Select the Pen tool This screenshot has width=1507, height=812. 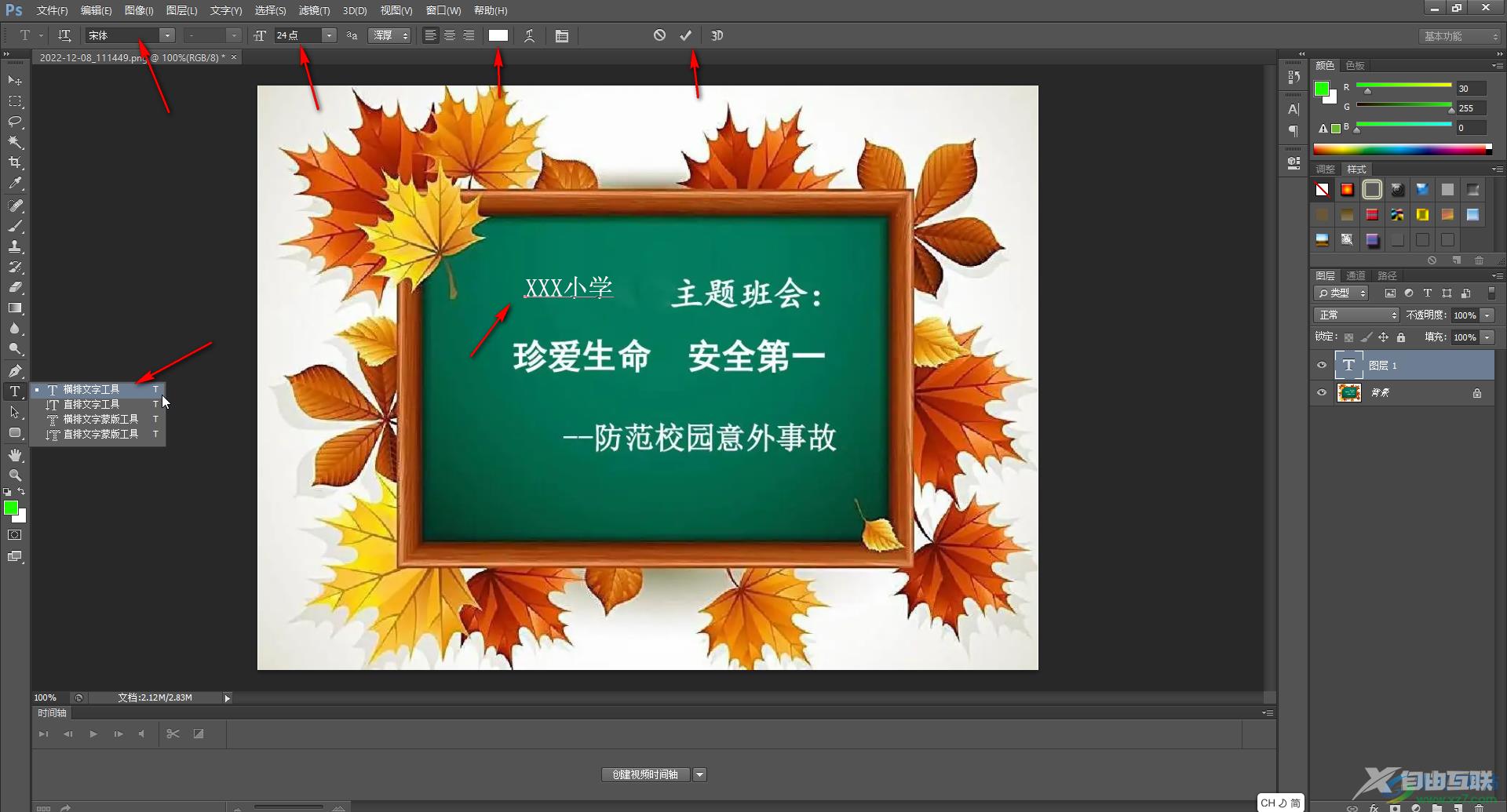pyautogui.click(x=15, y=370)
